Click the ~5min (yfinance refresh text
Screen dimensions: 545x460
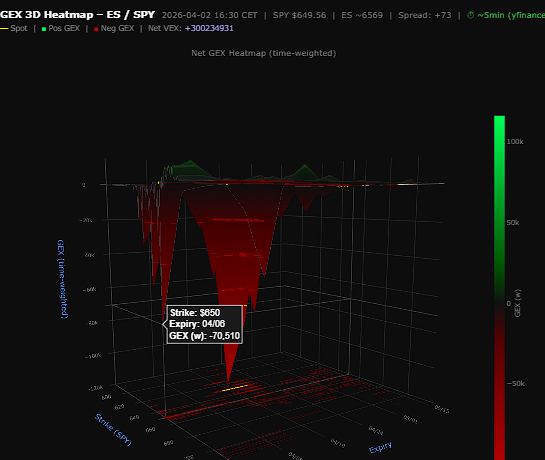coord(511,15)
